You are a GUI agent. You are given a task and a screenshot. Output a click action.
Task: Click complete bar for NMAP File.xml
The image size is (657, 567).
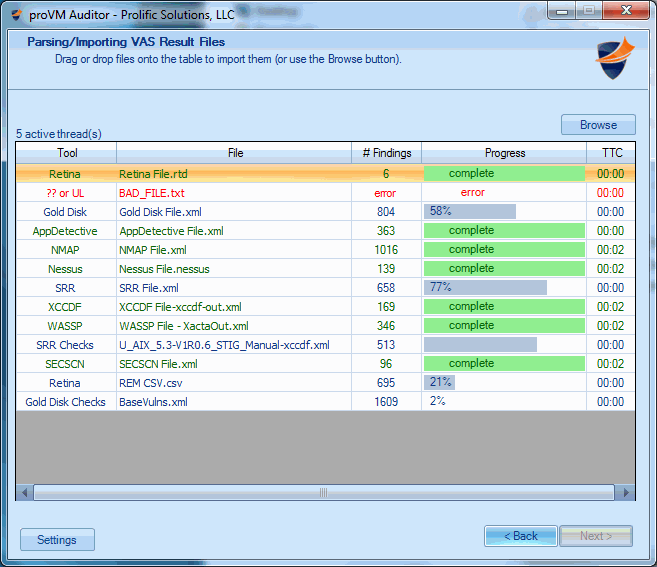coord(504,249)
